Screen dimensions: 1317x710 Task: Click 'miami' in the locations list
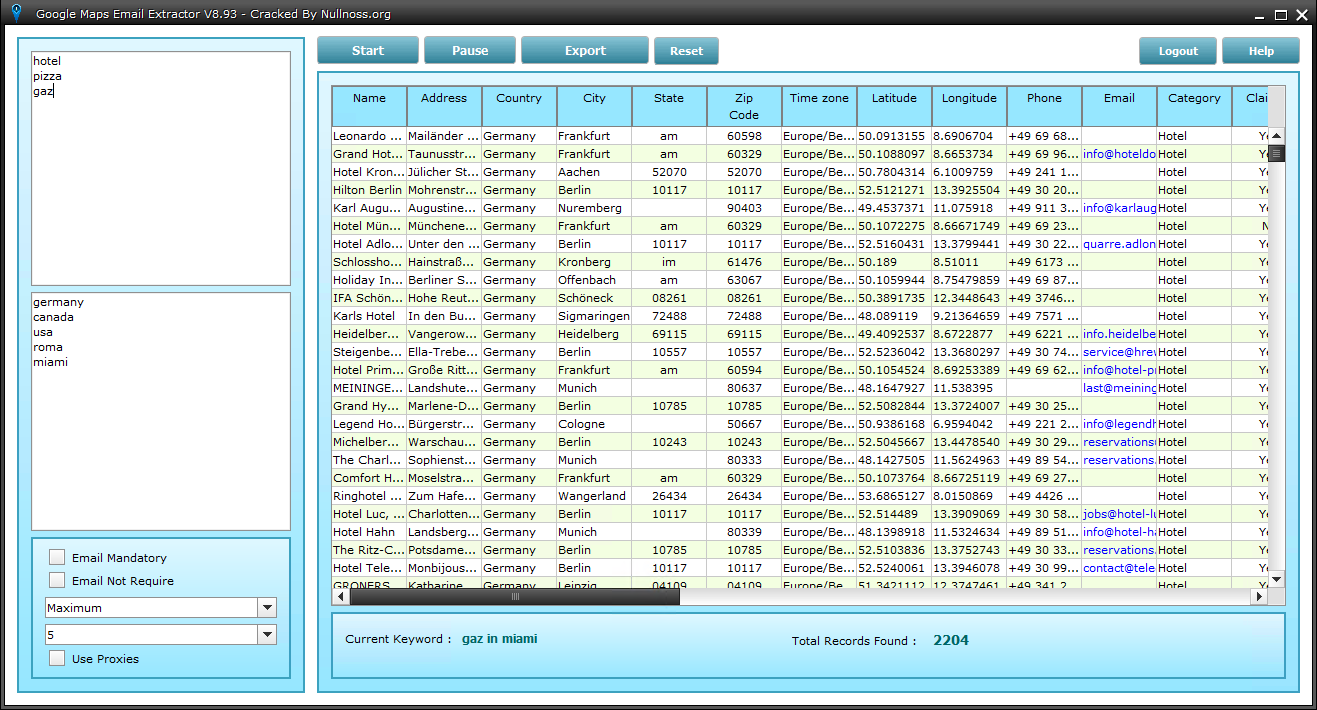click(x=50, y=362)
